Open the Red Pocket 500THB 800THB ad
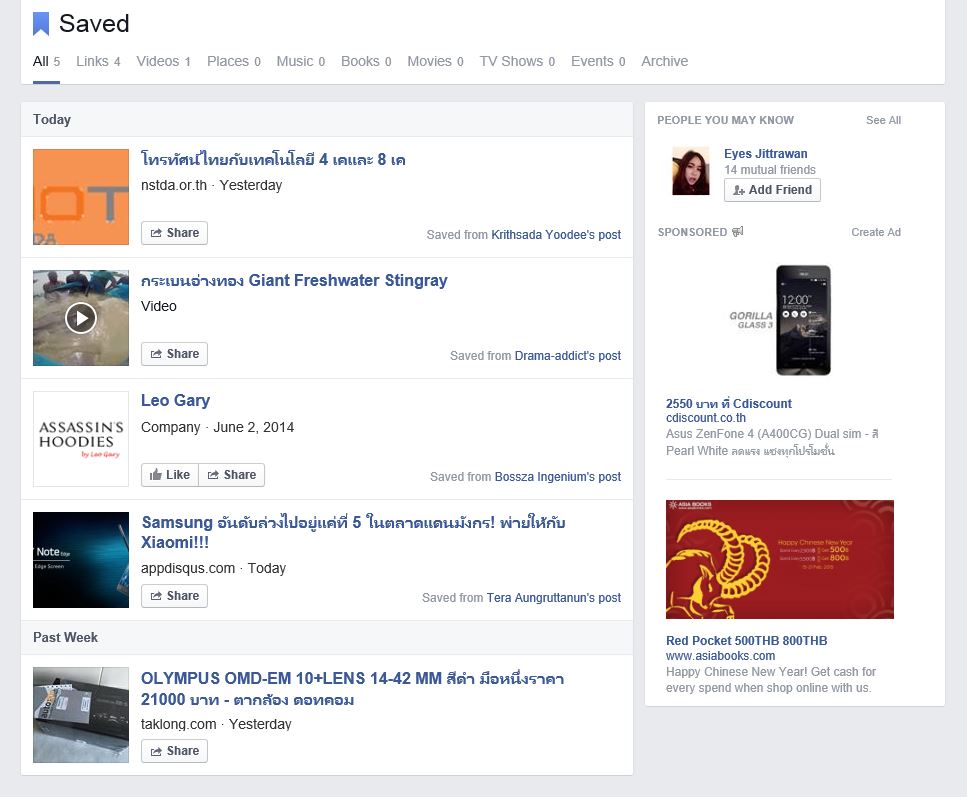This screenshot has height=797, width=967. coord(746,640)
